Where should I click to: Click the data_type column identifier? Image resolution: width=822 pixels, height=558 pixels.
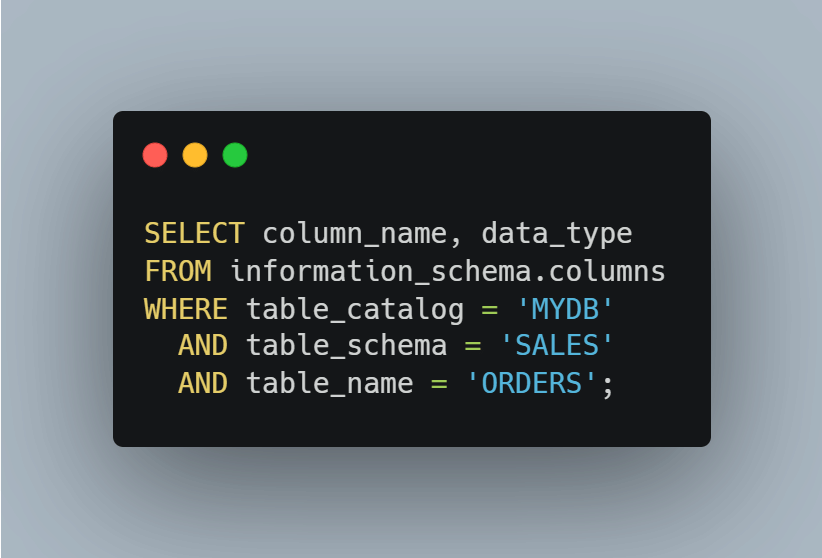pos(556,234)
